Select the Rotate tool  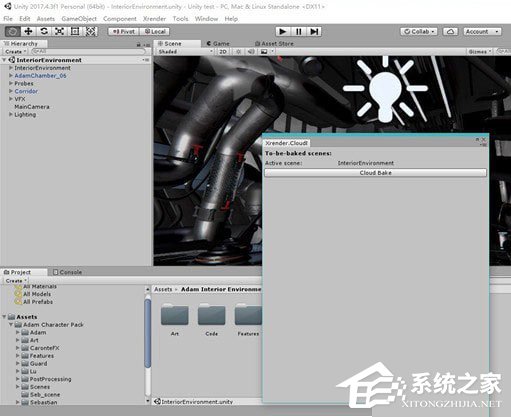click(44, 32)
